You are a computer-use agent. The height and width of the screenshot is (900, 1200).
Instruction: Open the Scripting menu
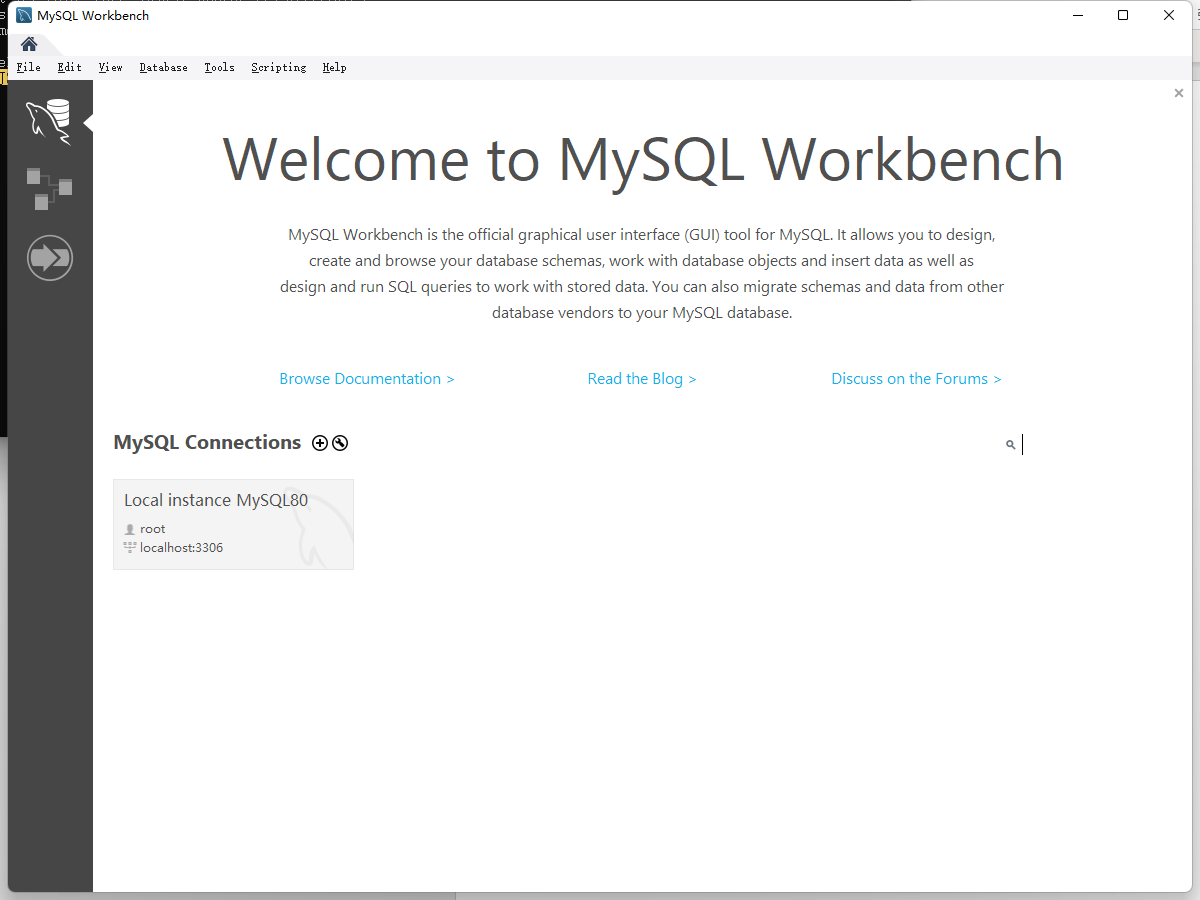pyautogui.click(x=279, y=67)
